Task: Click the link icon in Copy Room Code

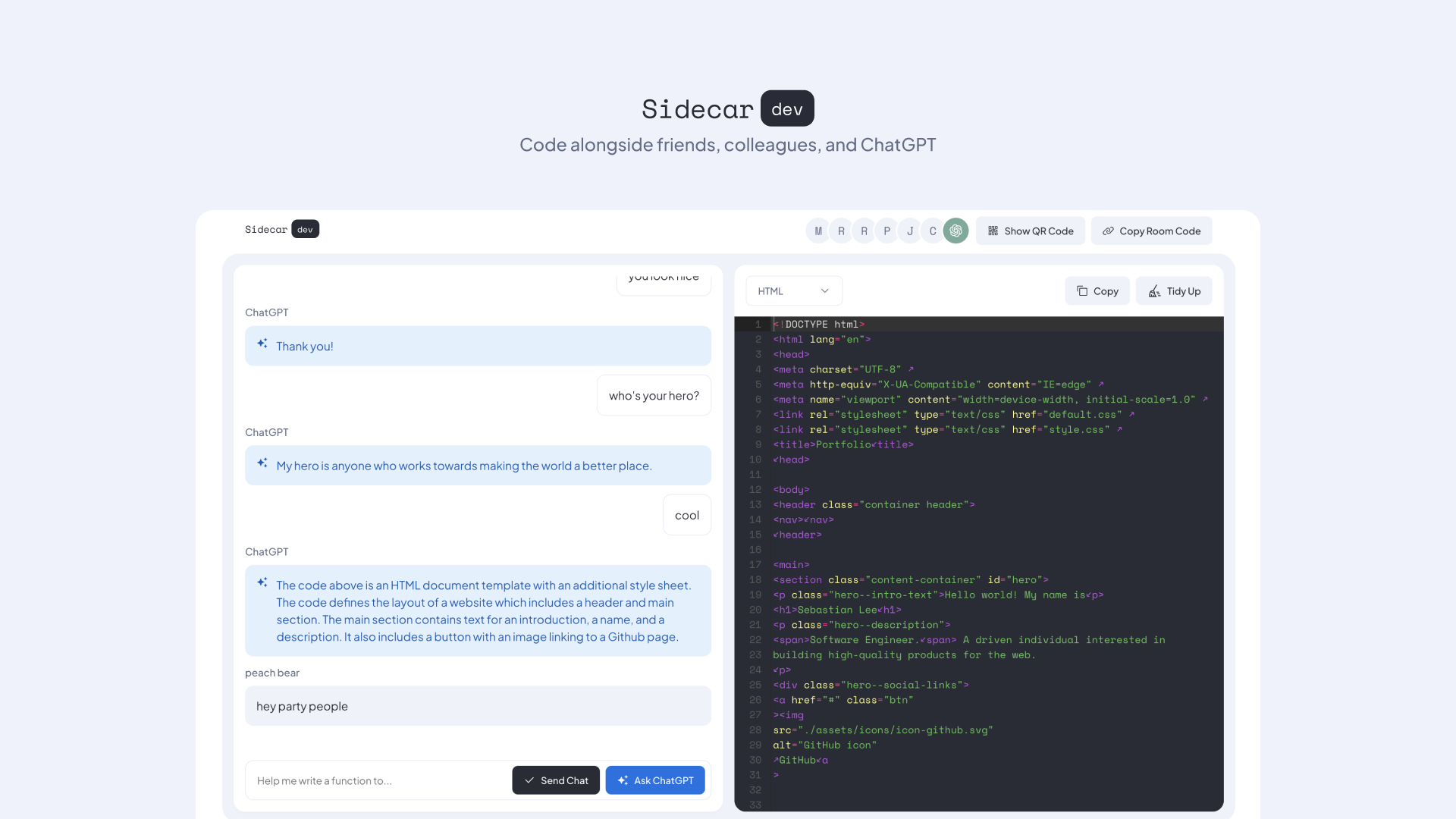Action: [x=1108, y=231]
